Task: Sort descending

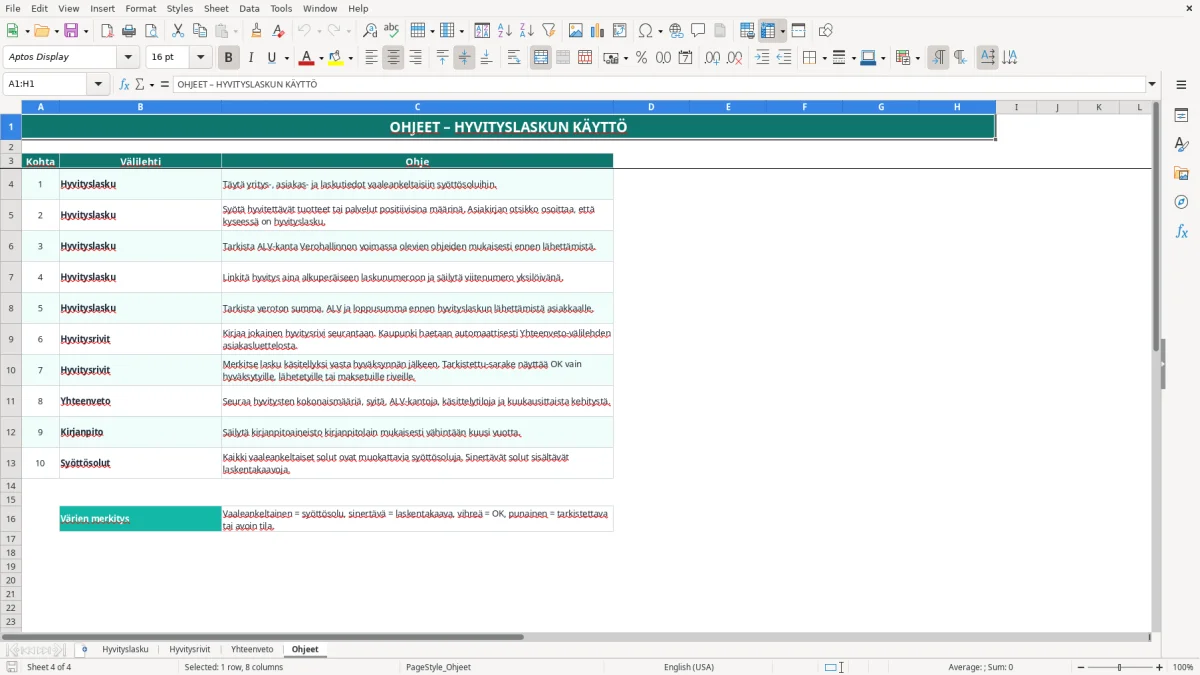Action: tap(526, 31)
